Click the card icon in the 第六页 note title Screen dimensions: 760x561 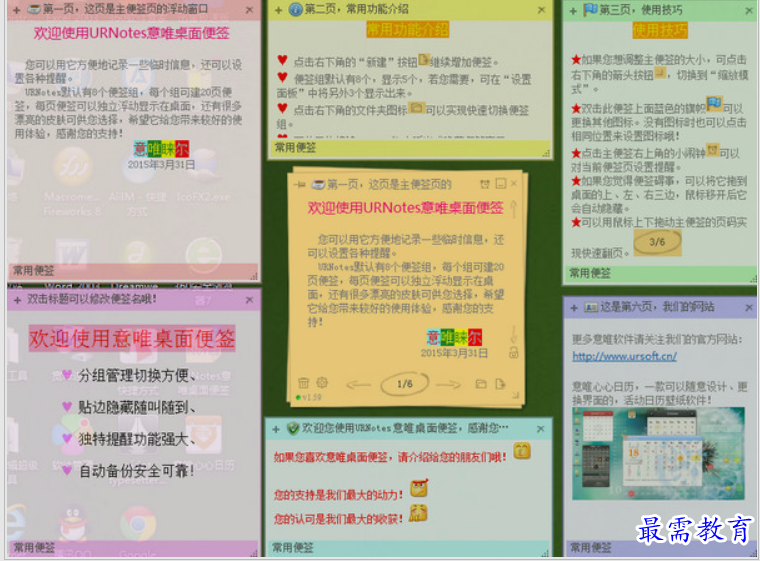[591, 307]
